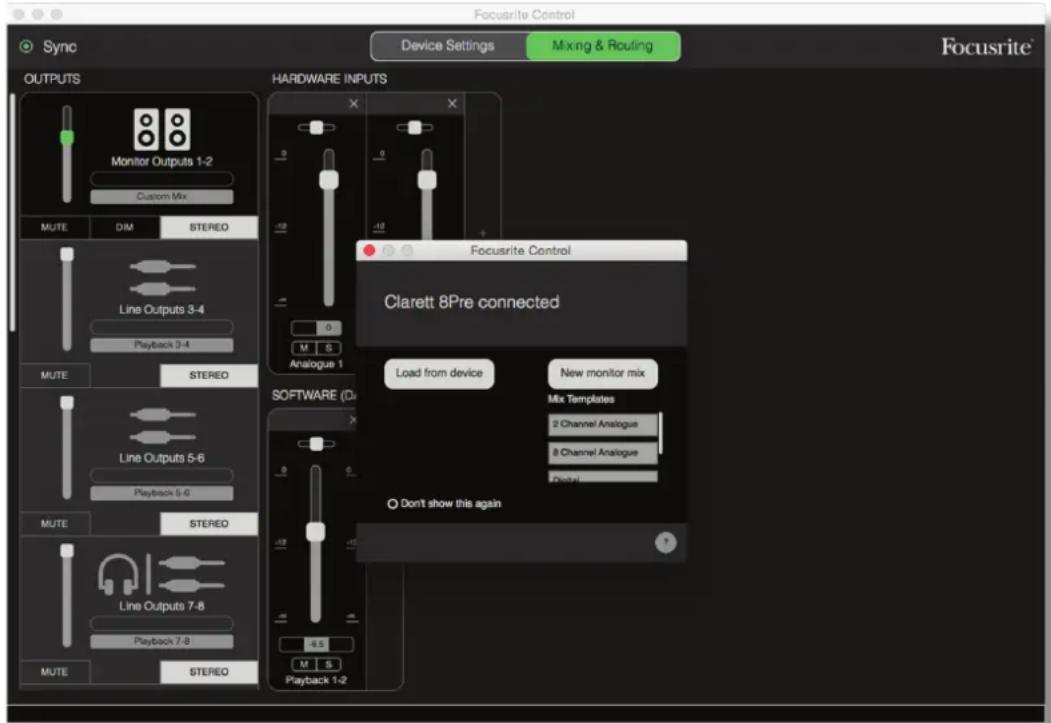Click the Monitor Outputs 1-2 volume fader
Image resolution: width=1051 pixels, height=723 pixels.
click(x=67, y=137)
